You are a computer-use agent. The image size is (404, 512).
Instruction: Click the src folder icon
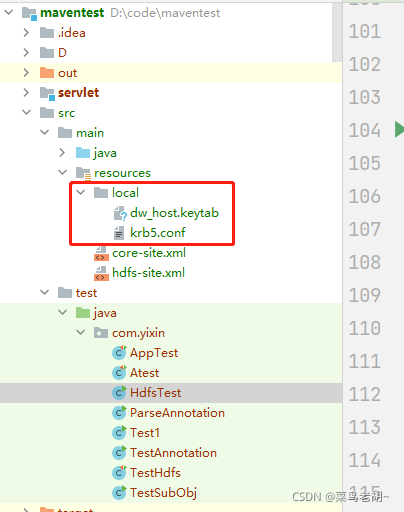click(47, 113)
